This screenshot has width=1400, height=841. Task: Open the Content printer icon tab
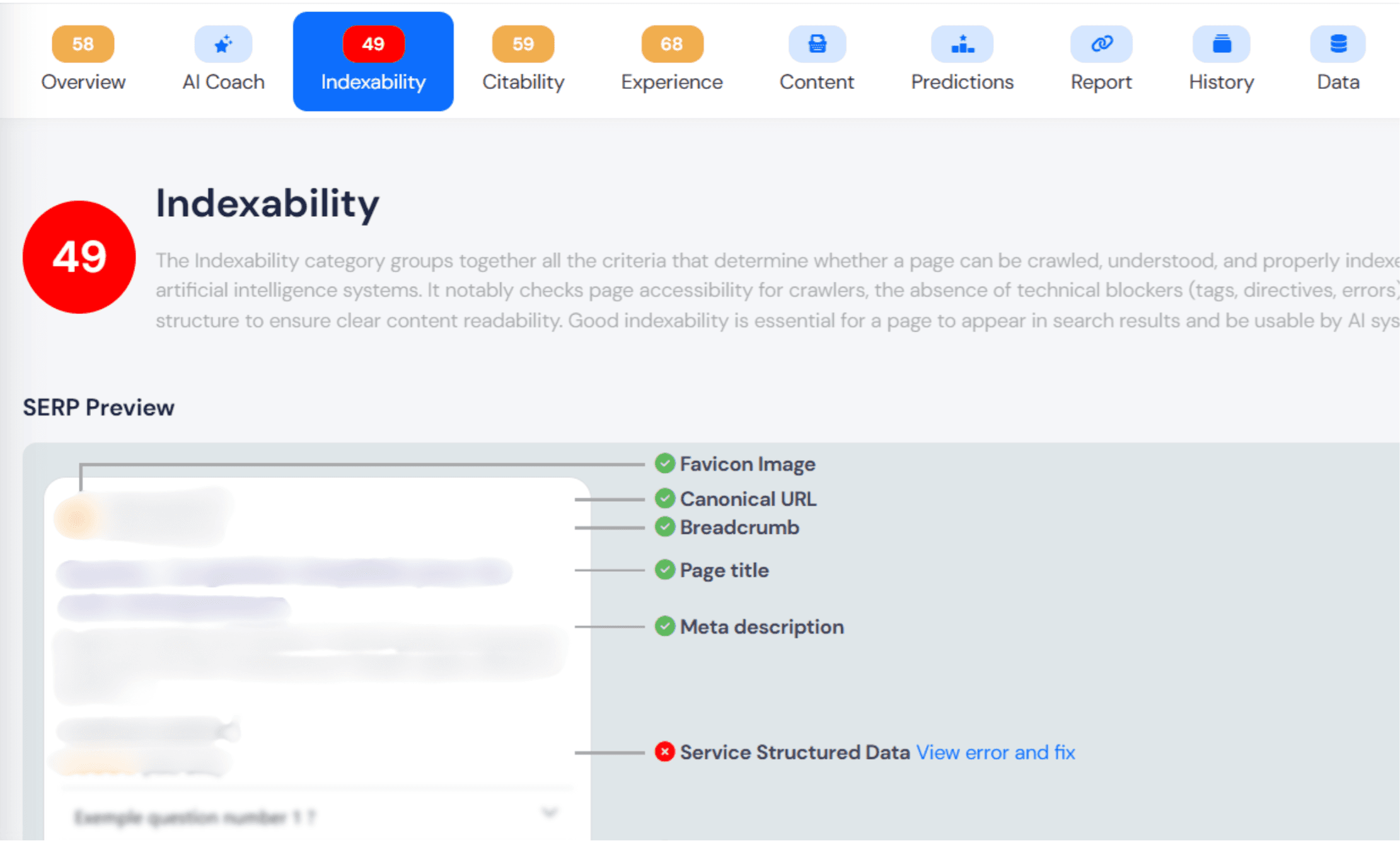click(817, 44)
